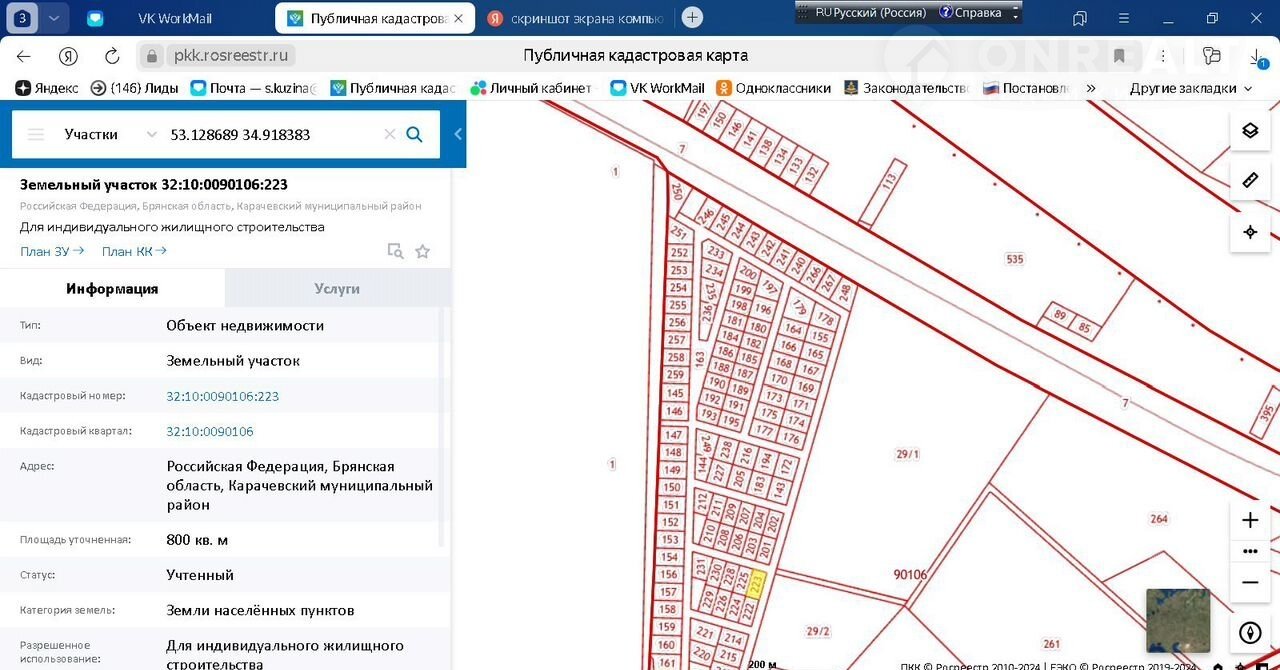Open the План КК link

click(134, 251)
